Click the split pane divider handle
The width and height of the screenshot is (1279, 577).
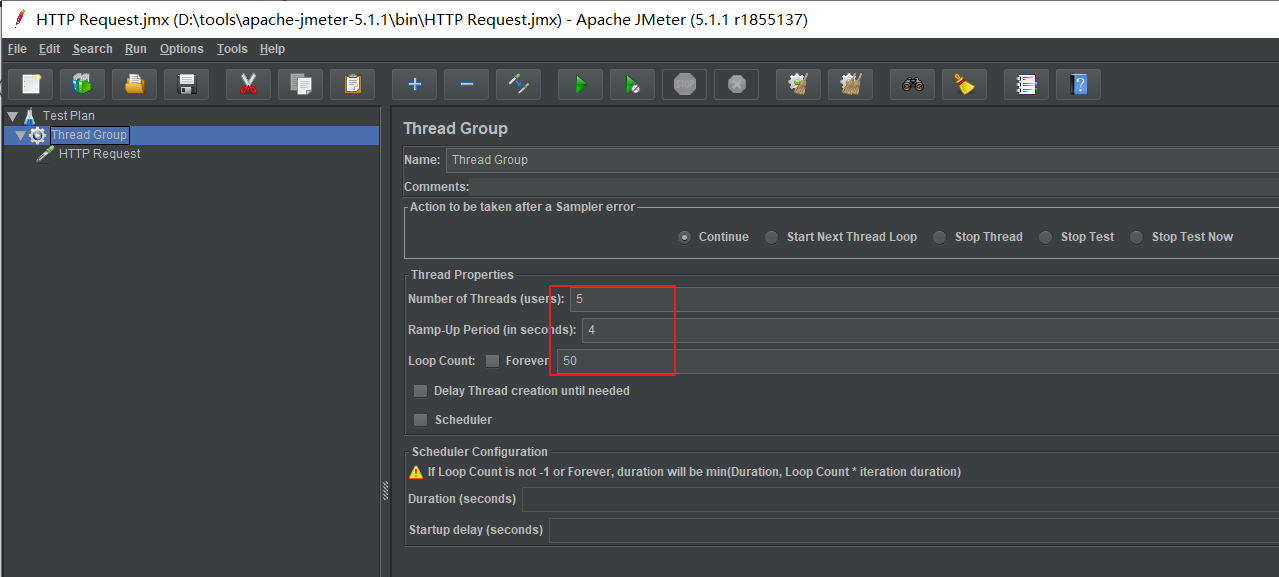[385, 491]
